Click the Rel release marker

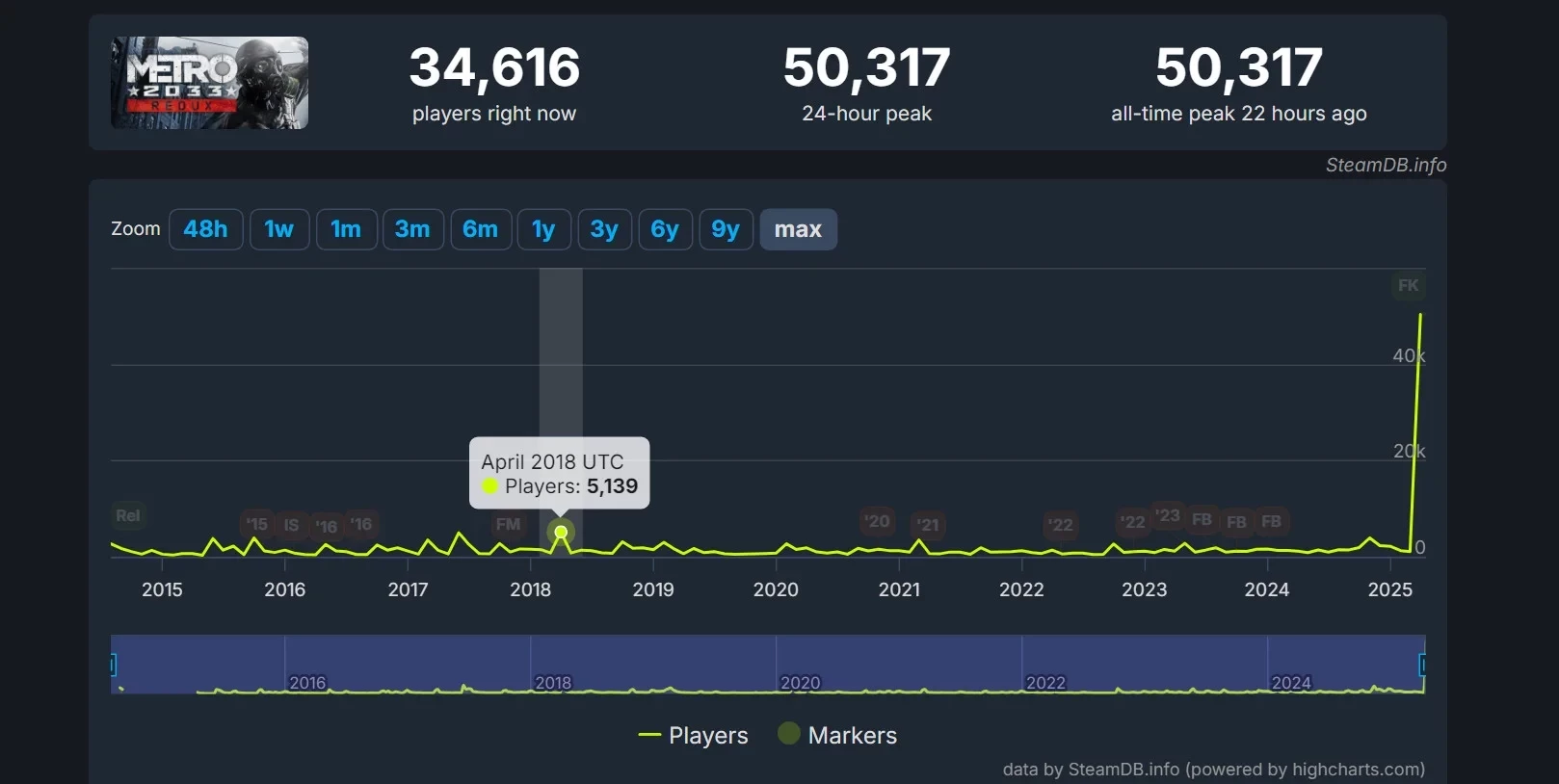[128, 515]
